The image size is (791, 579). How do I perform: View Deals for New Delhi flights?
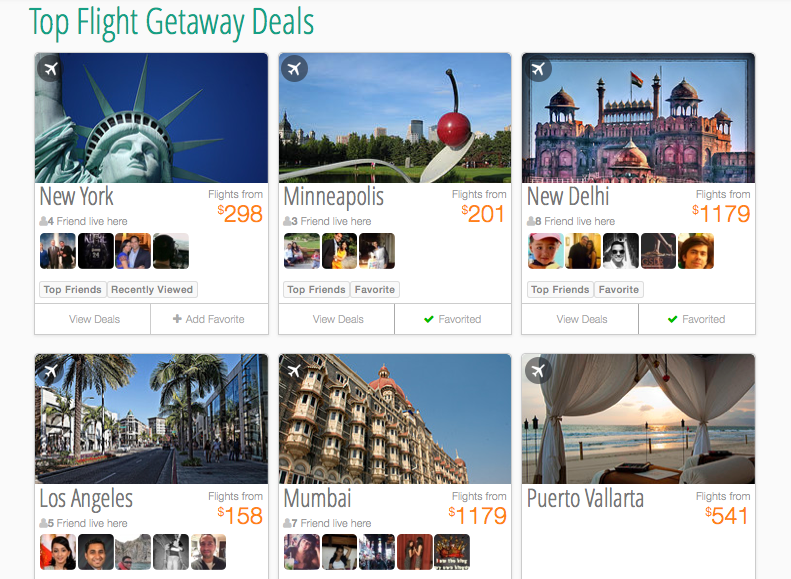pos(580,319)
